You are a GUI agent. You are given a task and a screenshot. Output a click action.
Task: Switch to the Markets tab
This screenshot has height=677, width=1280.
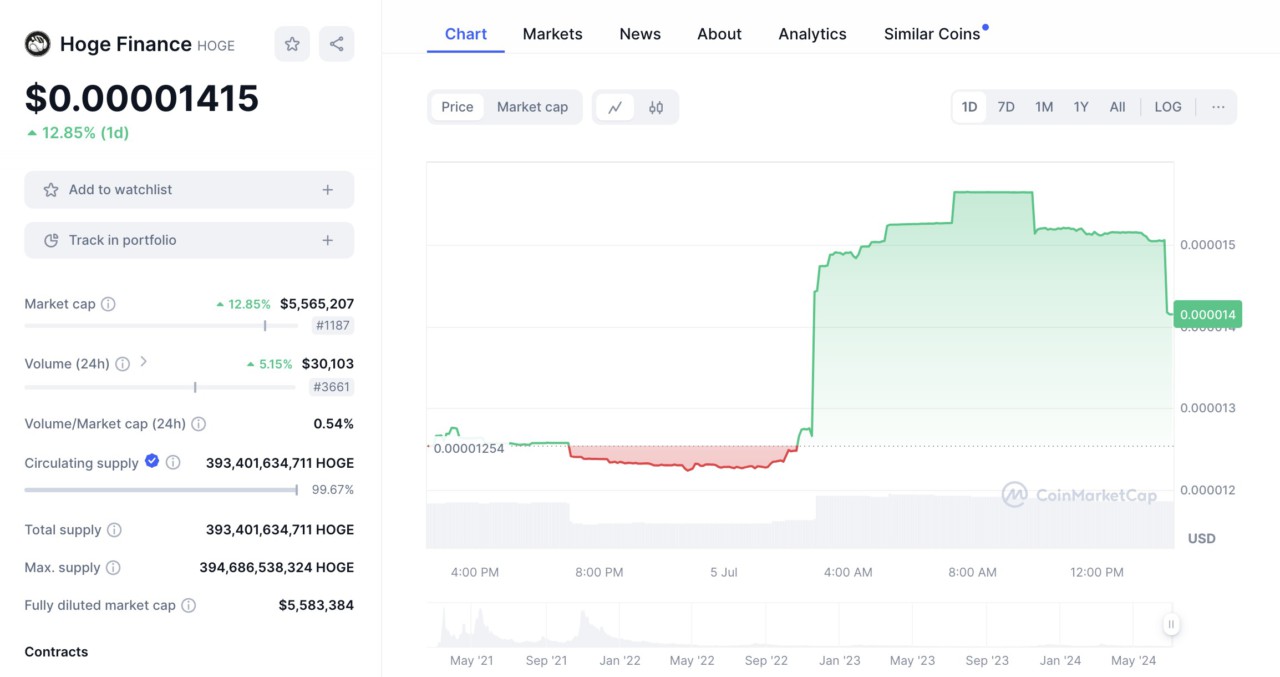pyautogui.click(x=552, y=33)
